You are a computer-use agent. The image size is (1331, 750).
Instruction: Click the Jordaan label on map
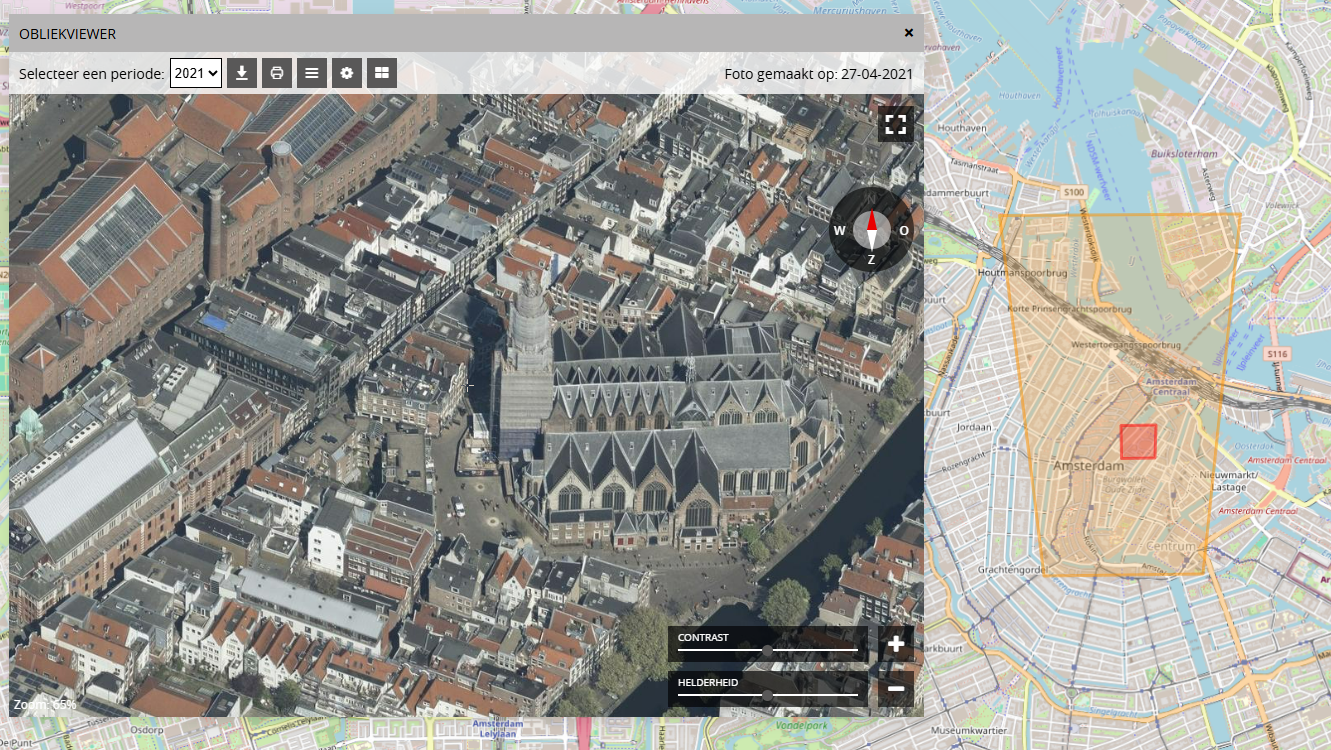[x=975, y=427]
